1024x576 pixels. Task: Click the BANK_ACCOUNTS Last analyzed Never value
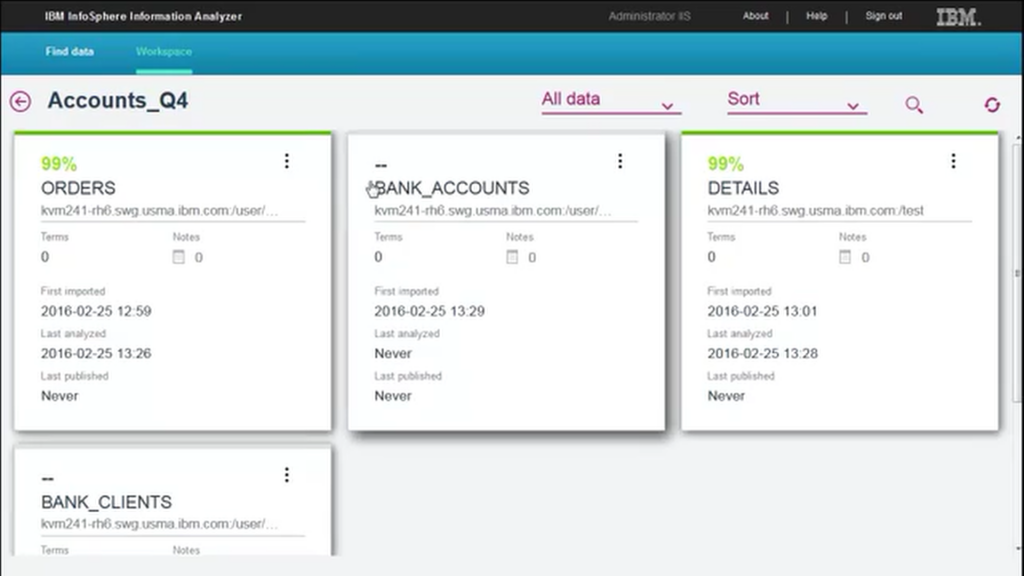click(x=393, y=353)
